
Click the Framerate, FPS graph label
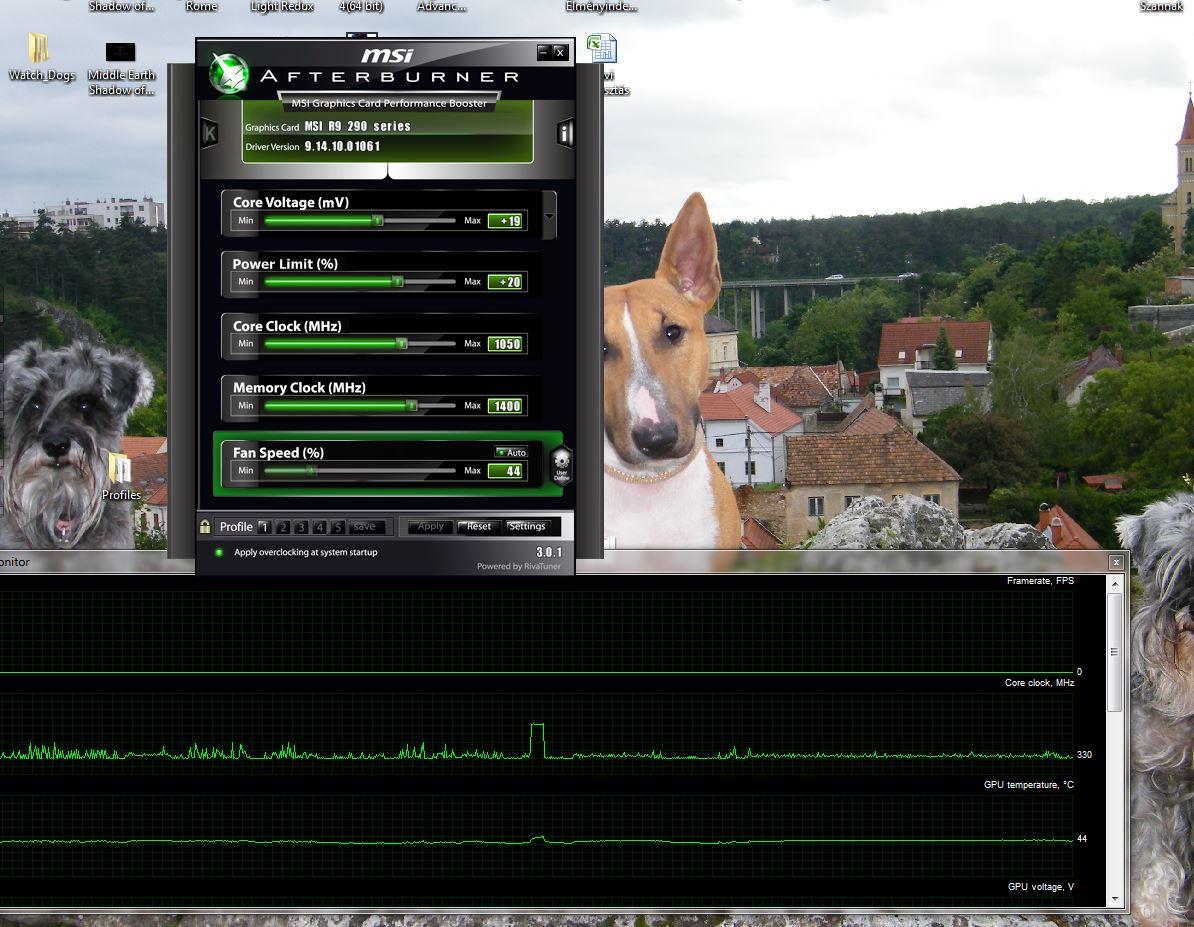click(x=1040, y=580)
